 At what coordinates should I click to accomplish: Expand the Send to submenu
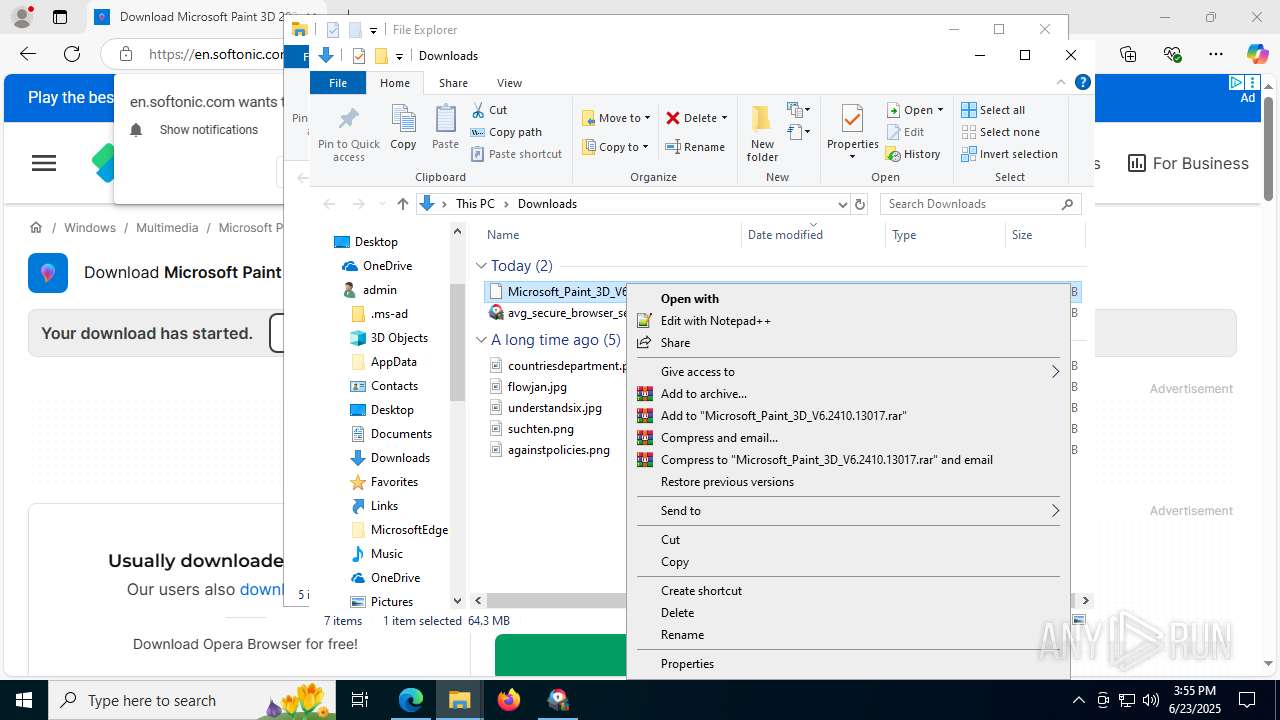coord(848,511)
